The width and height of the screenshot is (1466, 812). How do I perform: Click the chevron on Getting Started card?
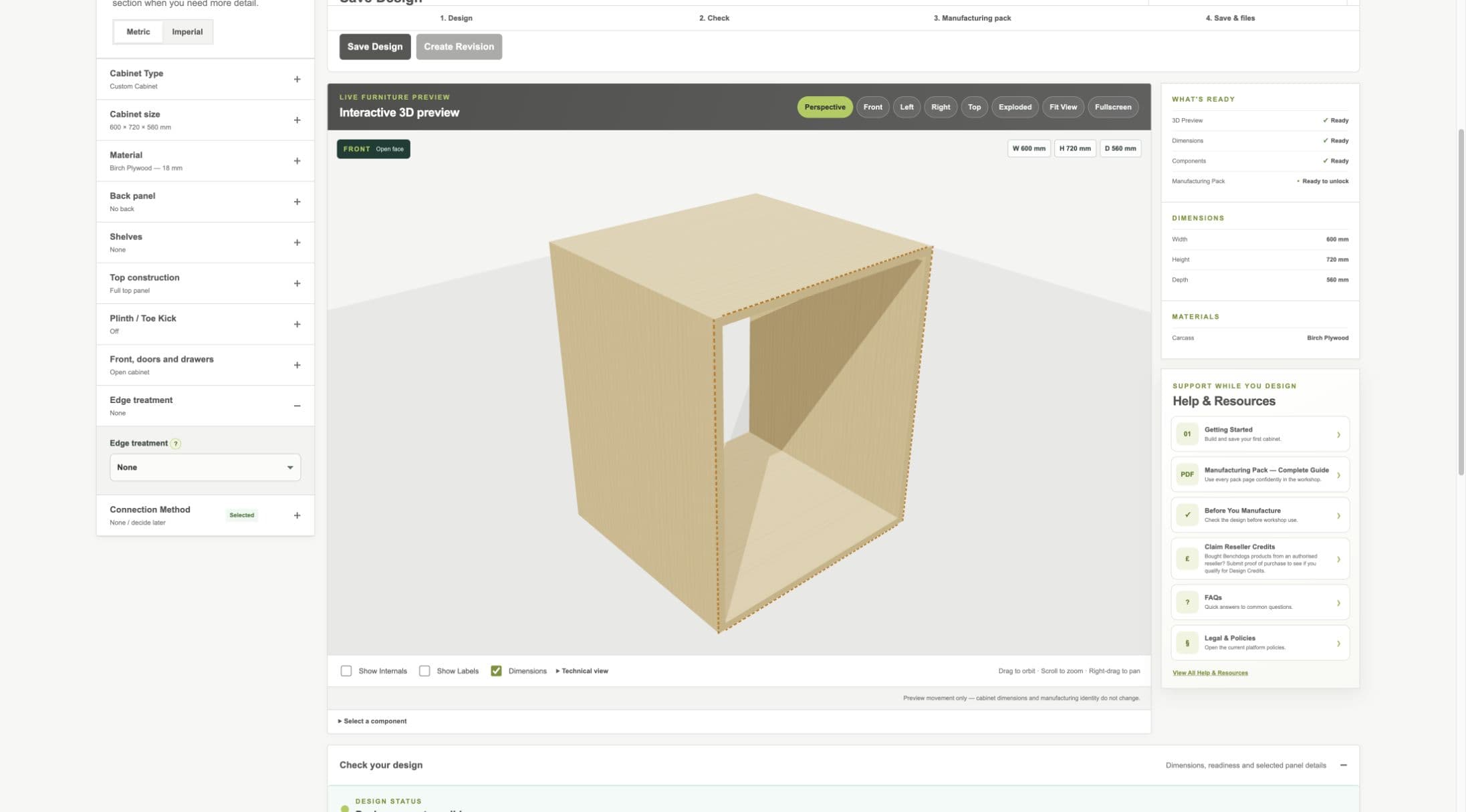[x=1338, y=434]
